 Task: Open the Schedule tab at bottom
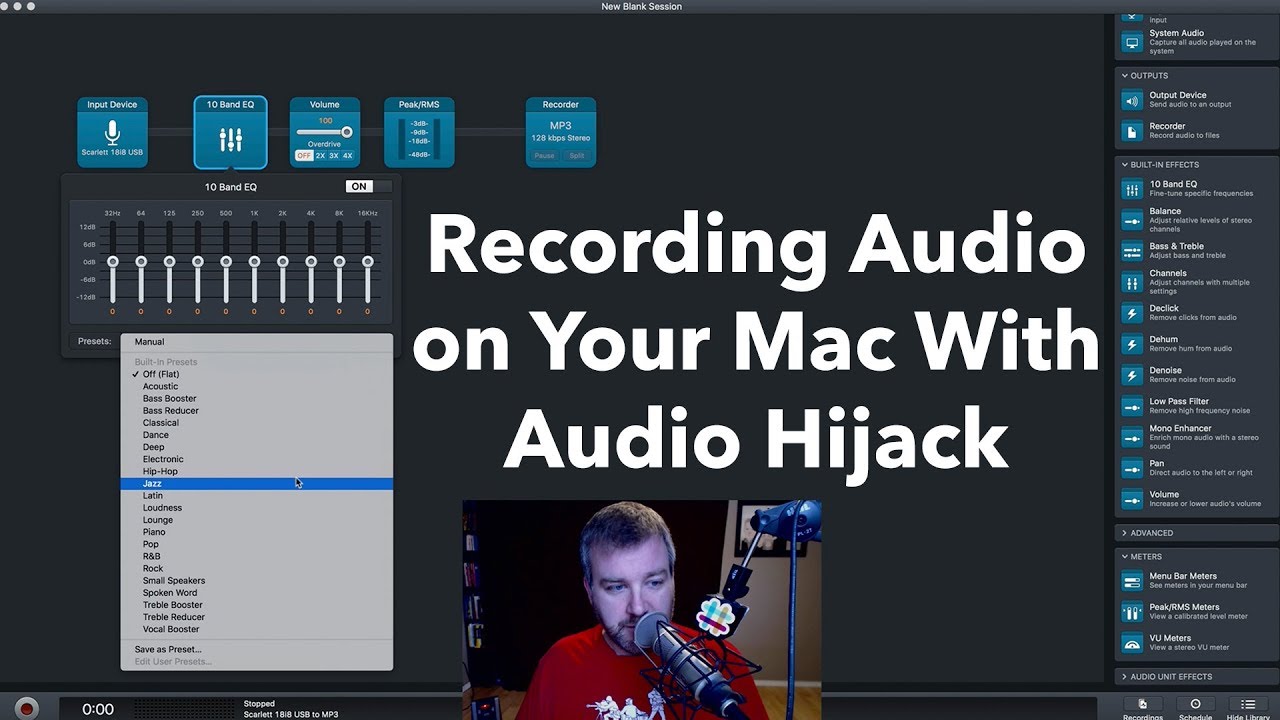pos(1195,708)
